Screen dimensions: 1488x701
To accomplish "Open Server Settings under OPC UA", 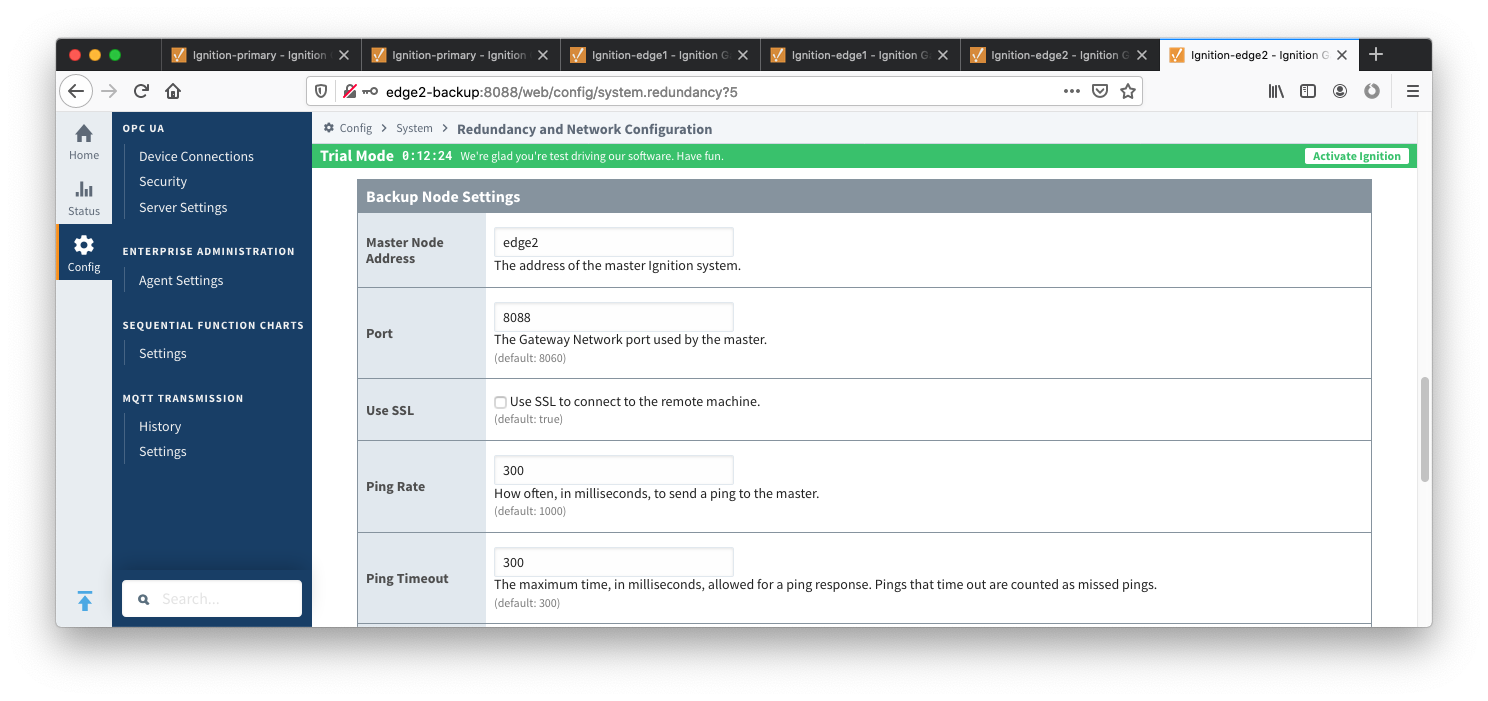I will click(183, 208).
